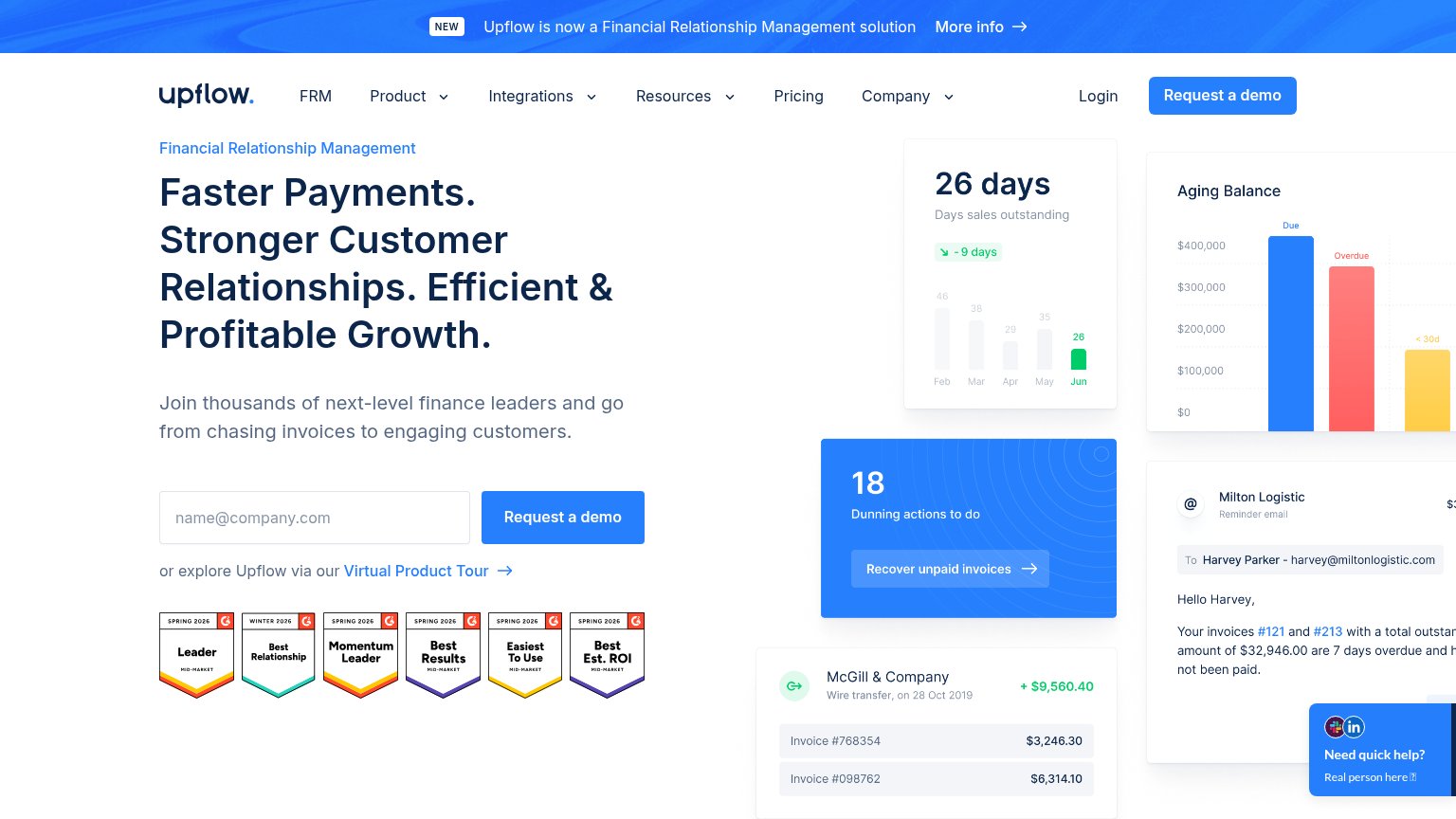Viewport: 1456px width, 819px height.
Task: Click the green transfer icon beside McGill & Company
Action: coord(794,685)
